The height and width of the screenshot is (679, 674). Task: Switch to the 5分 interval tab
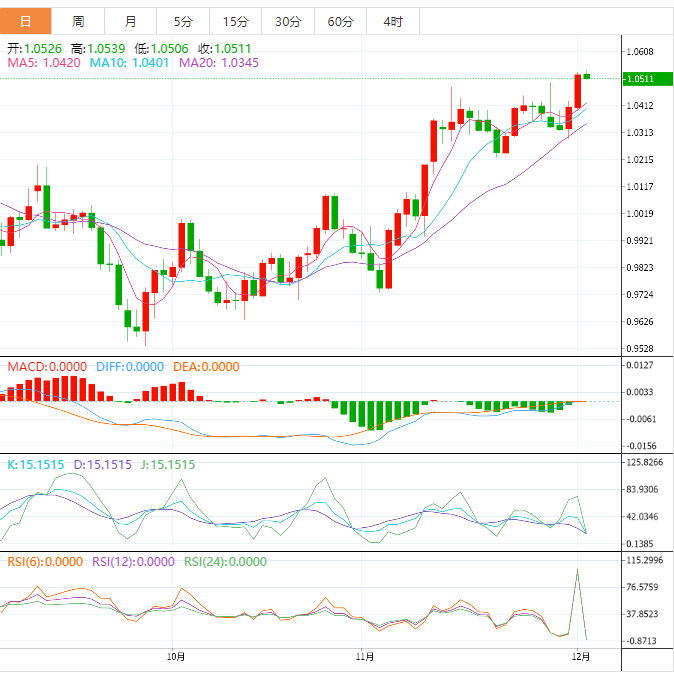(x=183, y=21)
